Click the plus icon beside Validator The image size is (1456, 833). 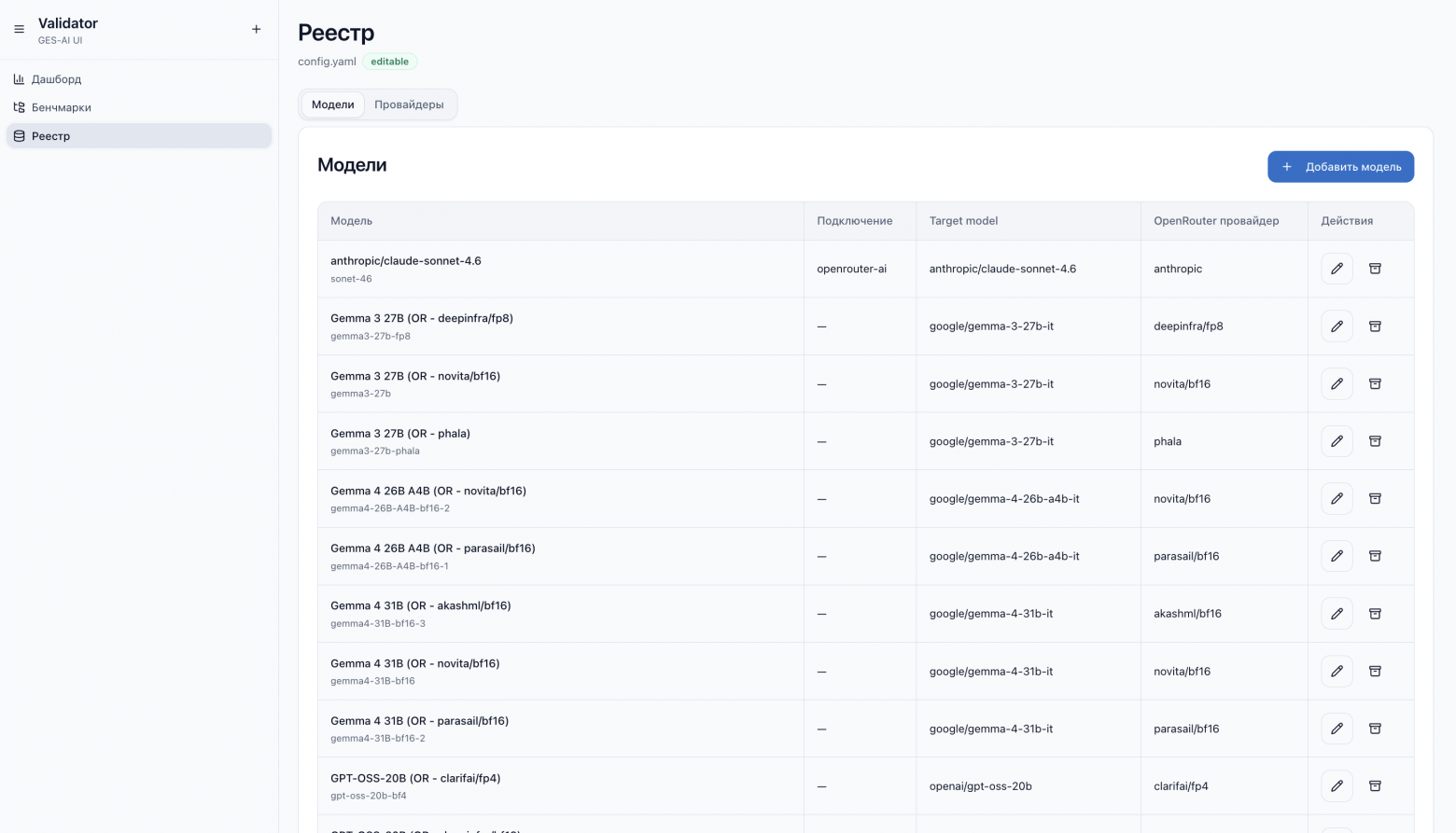click(257, 30)
